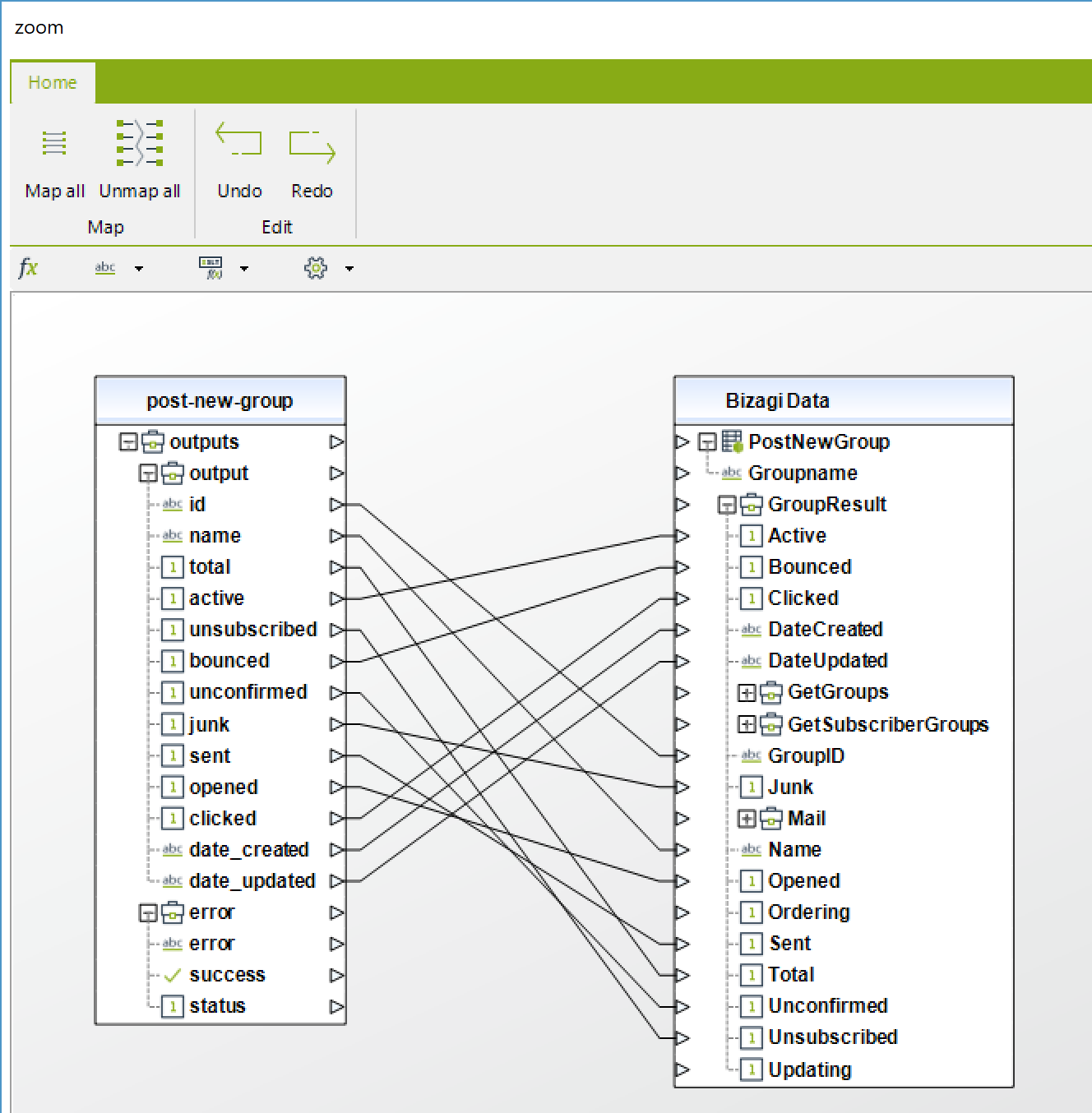The image size is (1092, 1113).
Task: Collapse the PostNewGroup entity
Action: (x=707, y=442)
